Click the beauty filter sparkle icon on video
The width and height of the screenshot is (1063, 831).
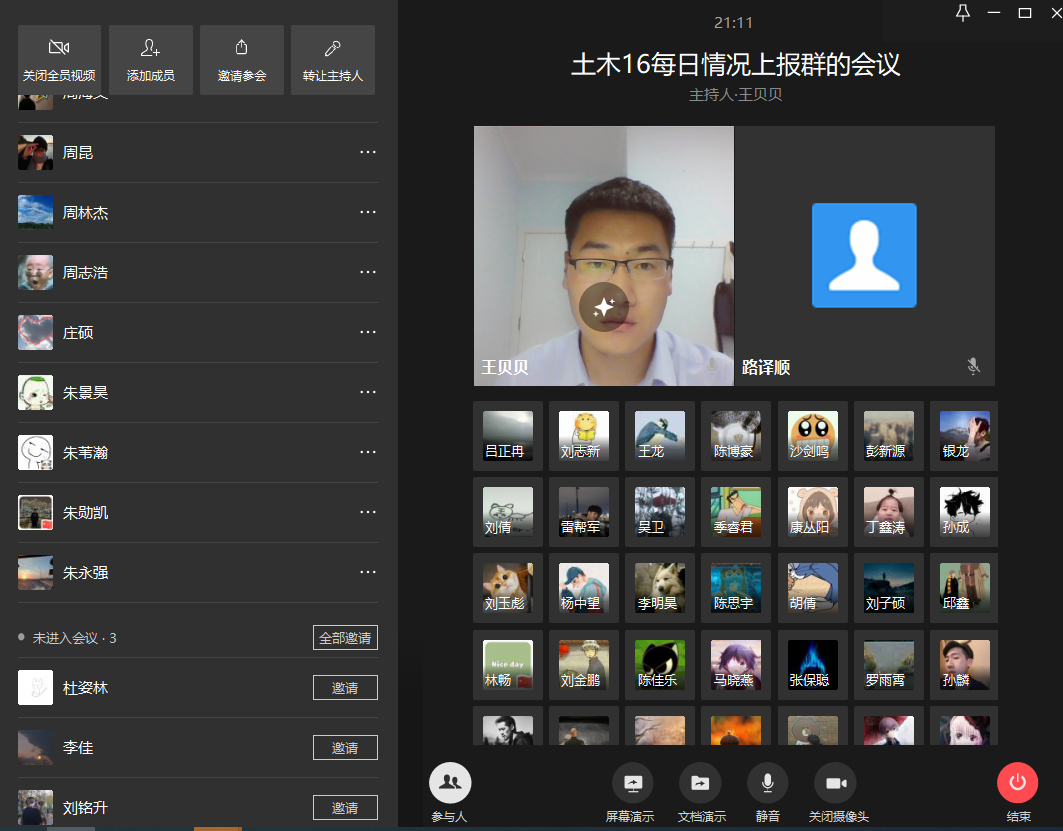(603, 306)
